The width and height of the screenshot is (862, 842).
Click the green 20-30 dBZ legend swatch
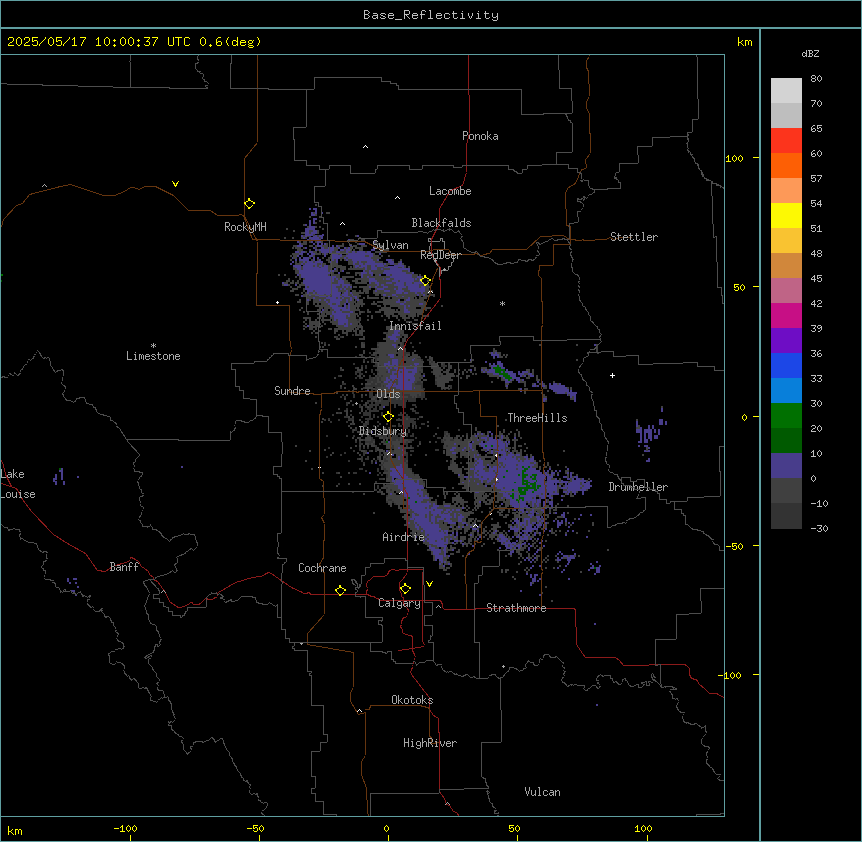coord(786,416)
